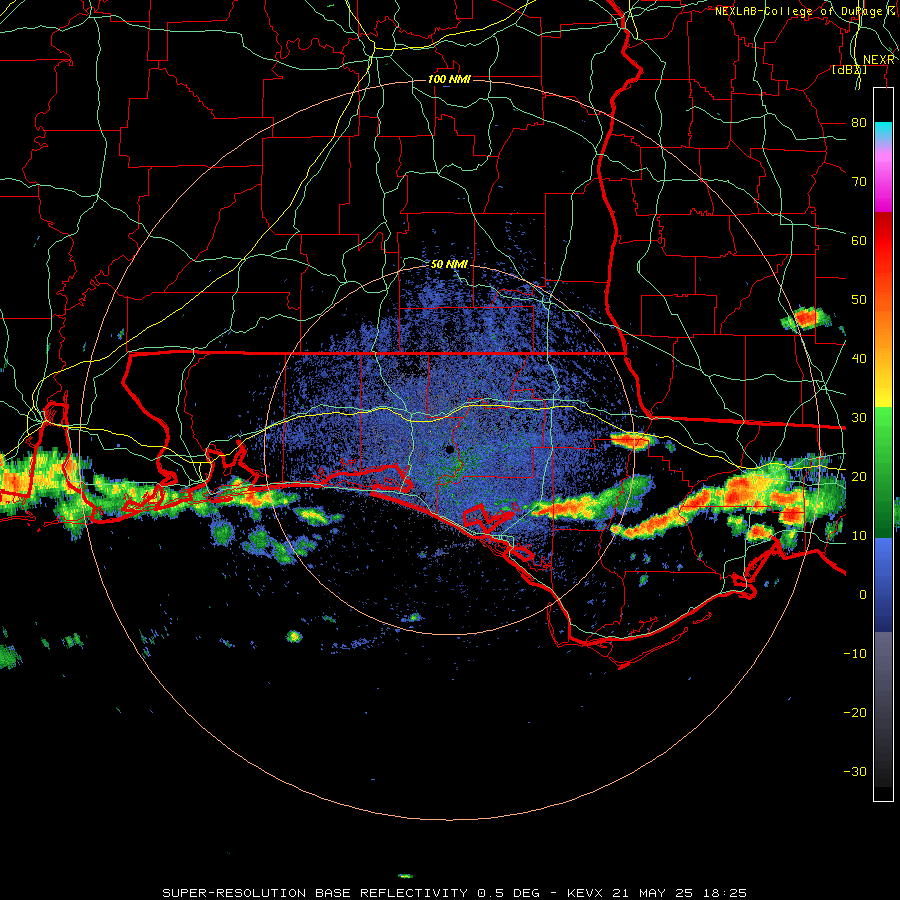Click the black radar site dot at ring center
This screenshot has height=900, width=900.
(x=449, y=449)
